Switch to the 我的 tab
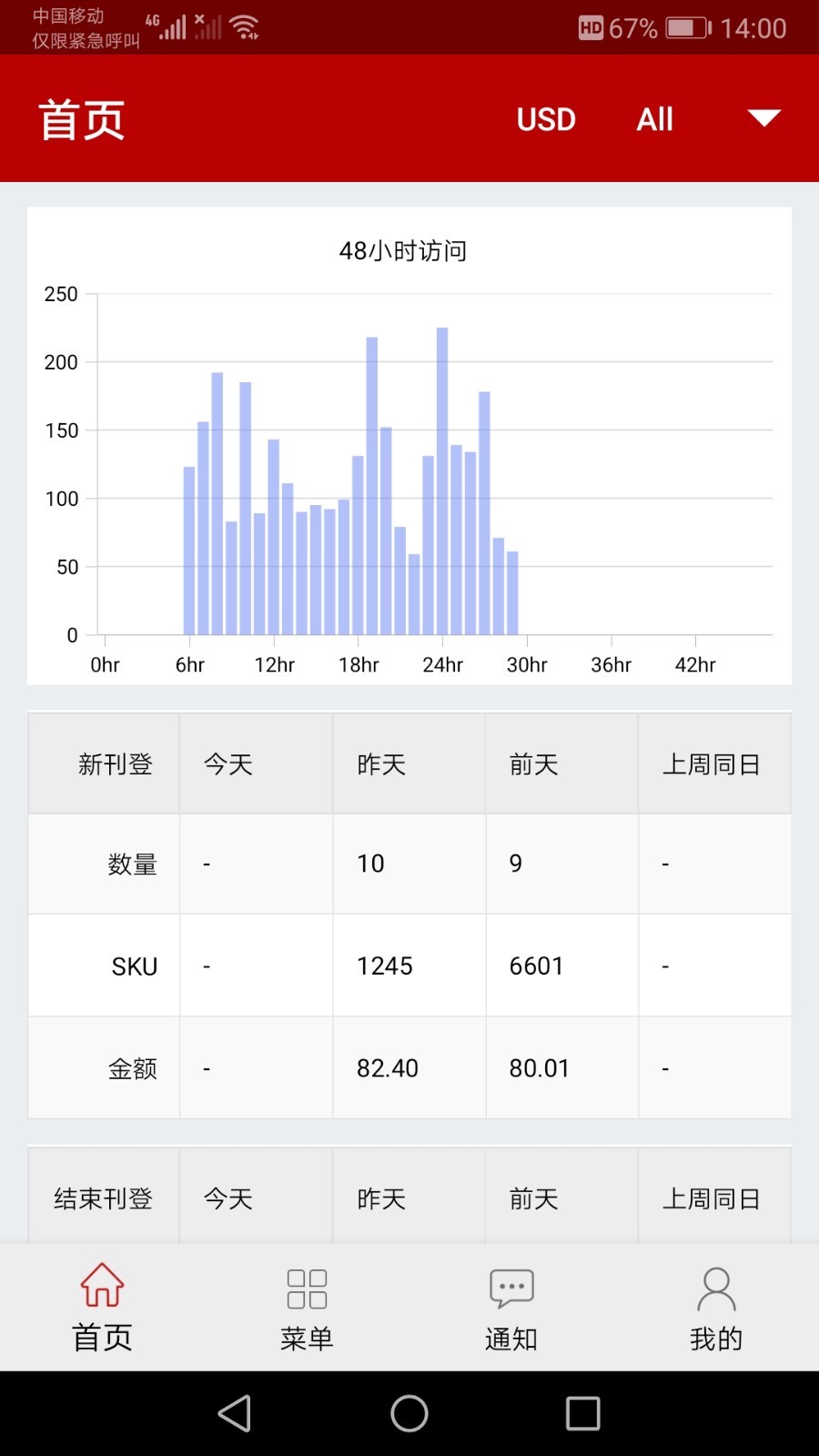Screen dimensions: 819x1456 click(x=716, y=1339)
